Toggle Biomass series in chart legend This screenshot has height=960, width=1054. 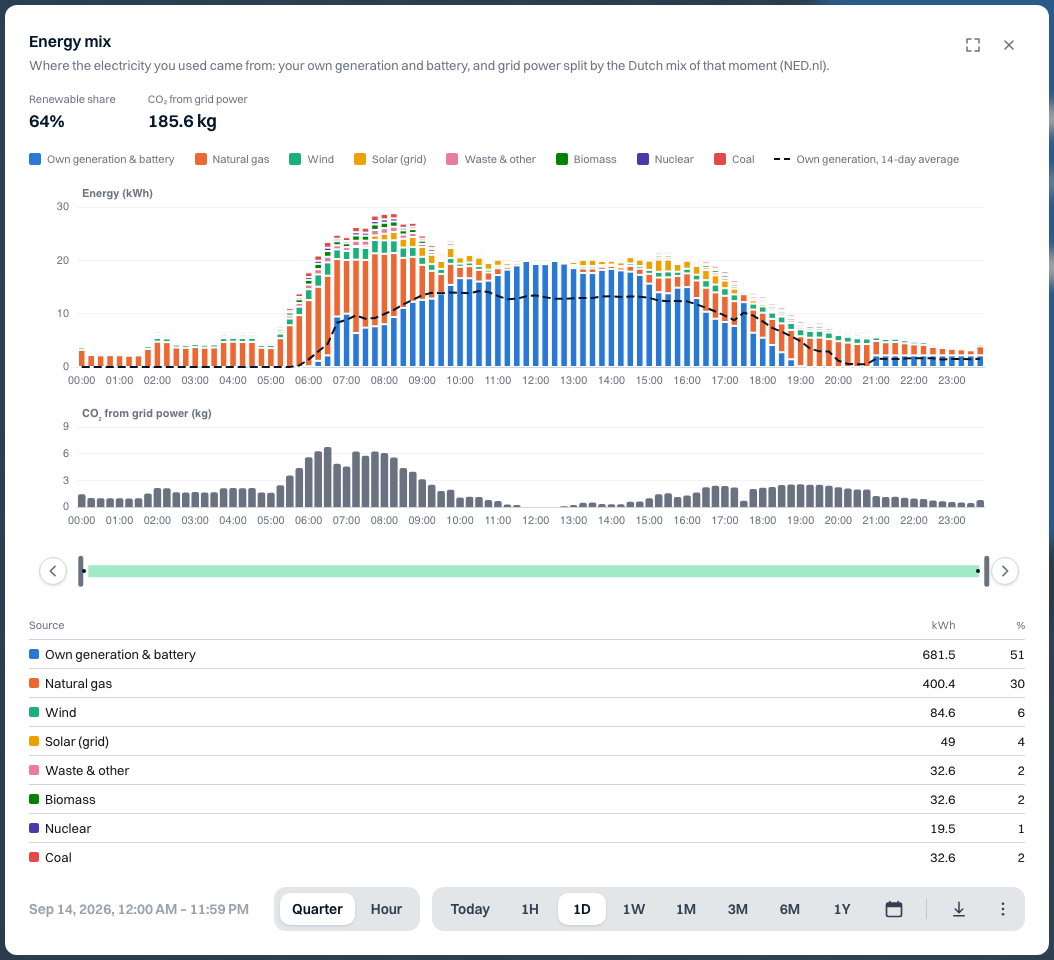click(x=586, y=159)
